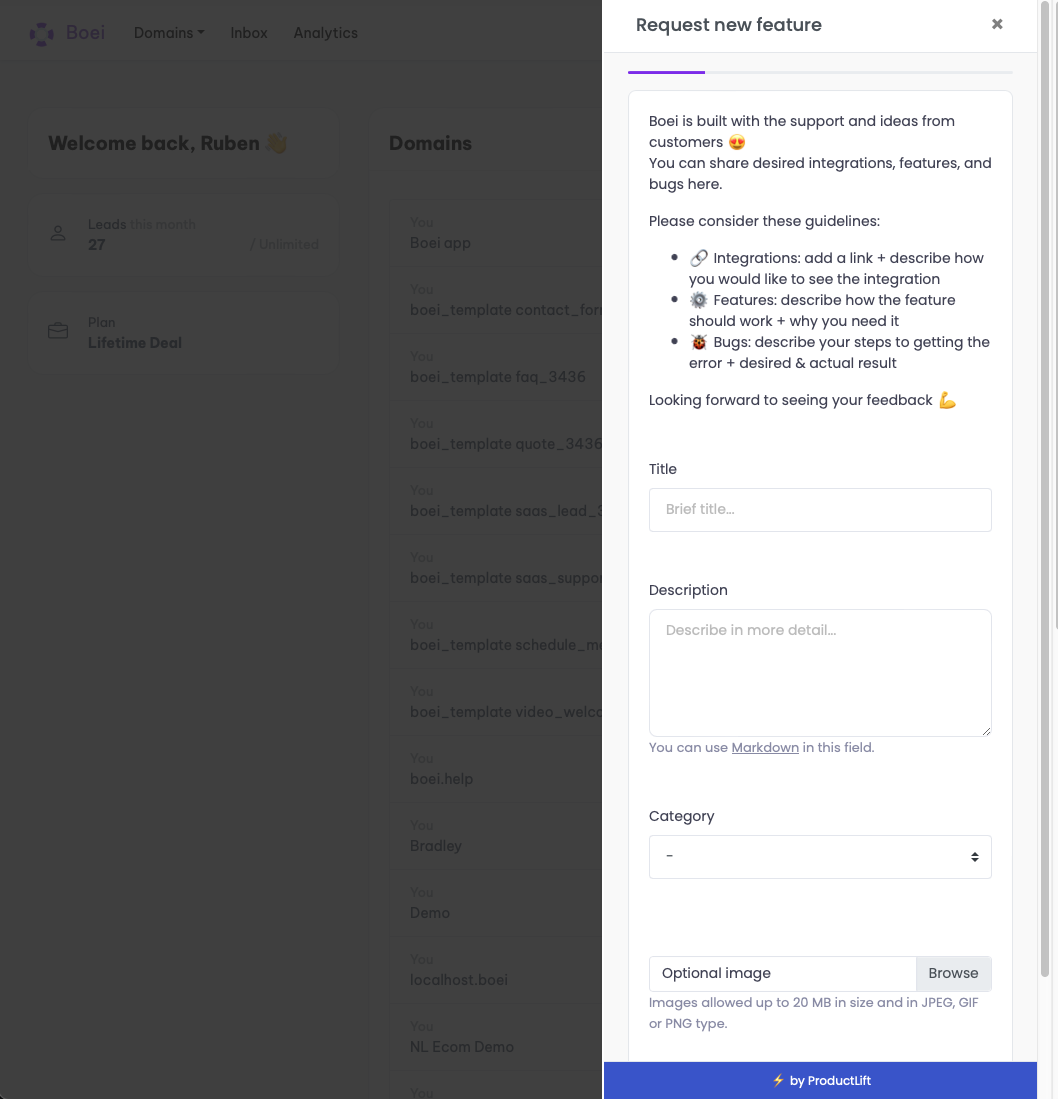Click the Boei logo icon
The height and width of the screenshot is (1099, 1058).
point(41,33)
